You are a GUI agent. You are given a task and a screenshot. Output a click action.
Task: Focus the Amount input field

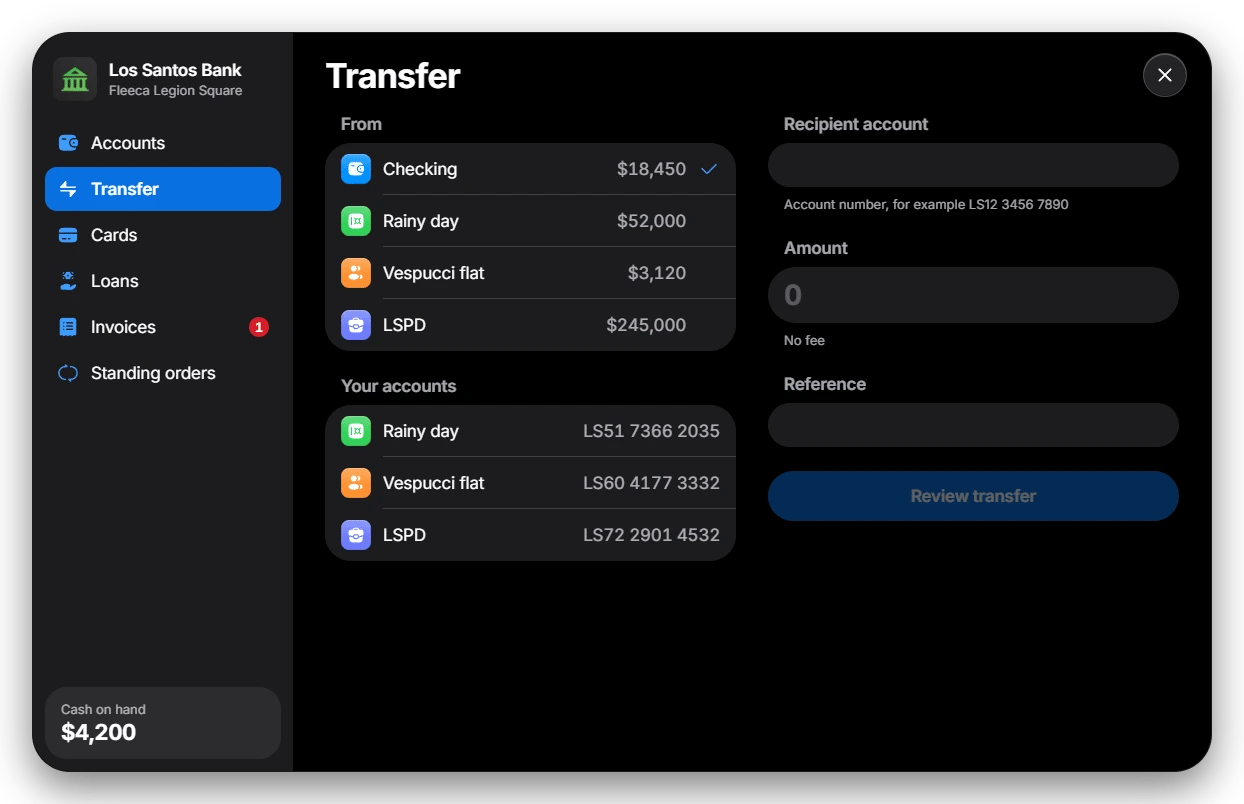(x=973, y=295)
